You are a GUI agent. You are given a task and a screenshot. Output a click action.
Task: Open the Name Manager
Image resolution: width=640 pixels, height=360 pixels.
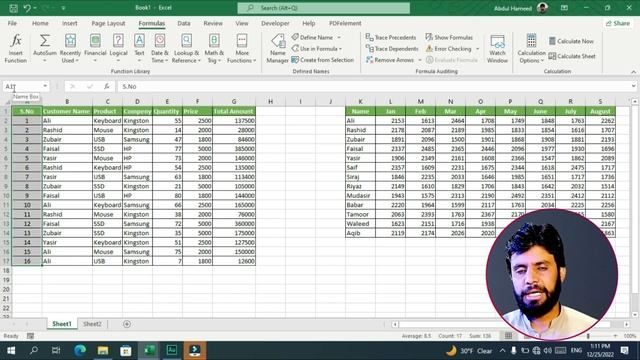(x=278, y=48)
